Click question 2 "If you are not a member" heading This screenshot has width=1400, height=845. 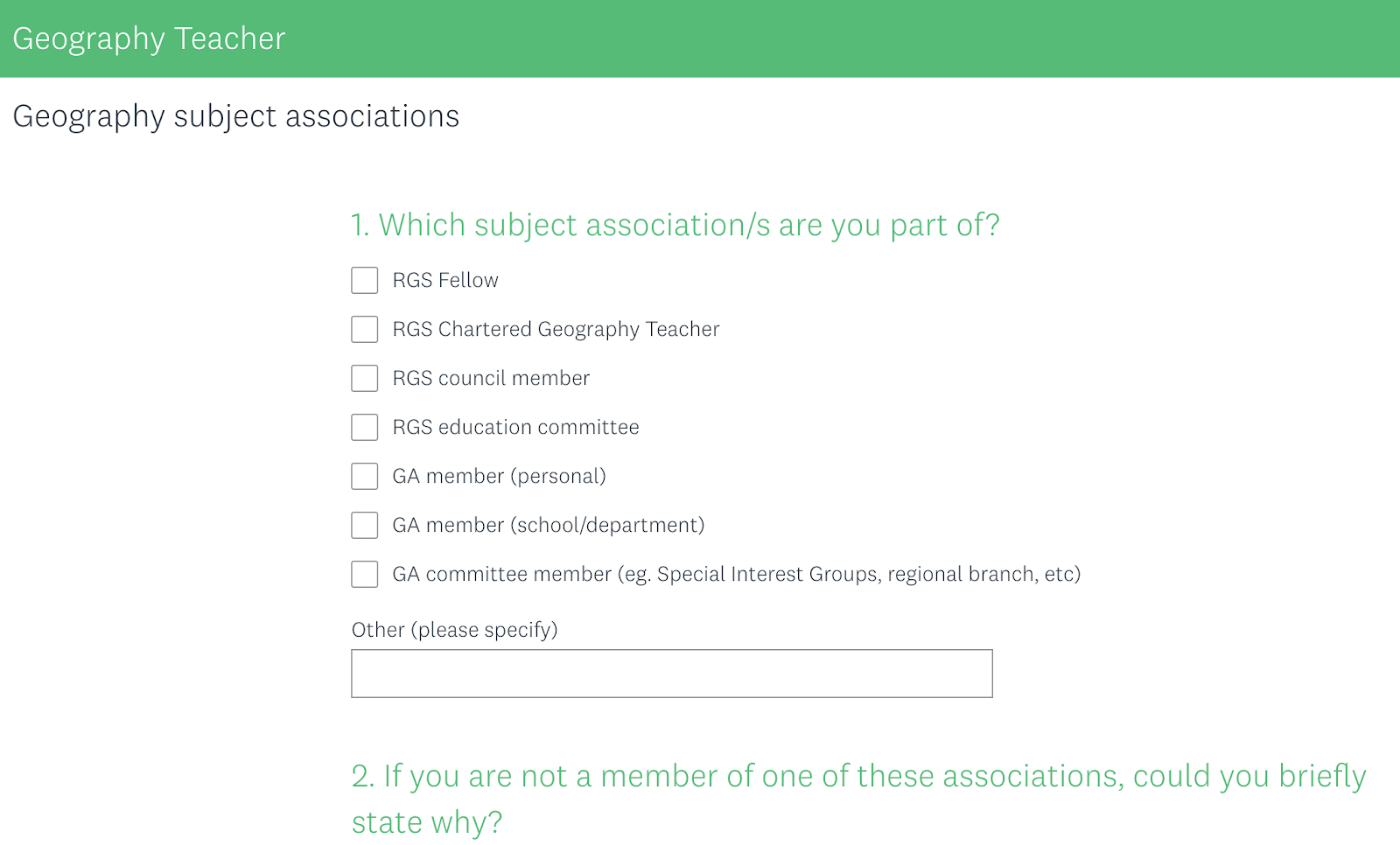[857, 798]
